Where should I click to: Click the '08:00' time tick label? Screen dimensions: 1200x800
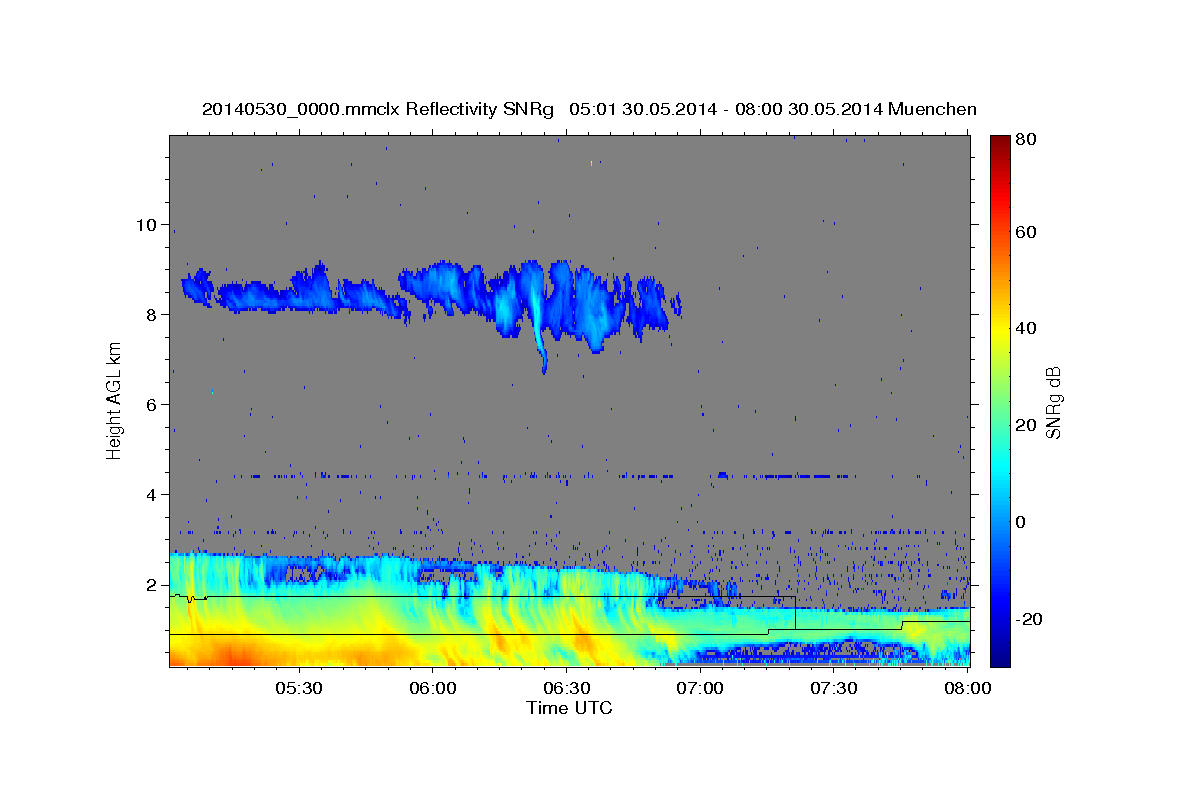tap(967, 689)
